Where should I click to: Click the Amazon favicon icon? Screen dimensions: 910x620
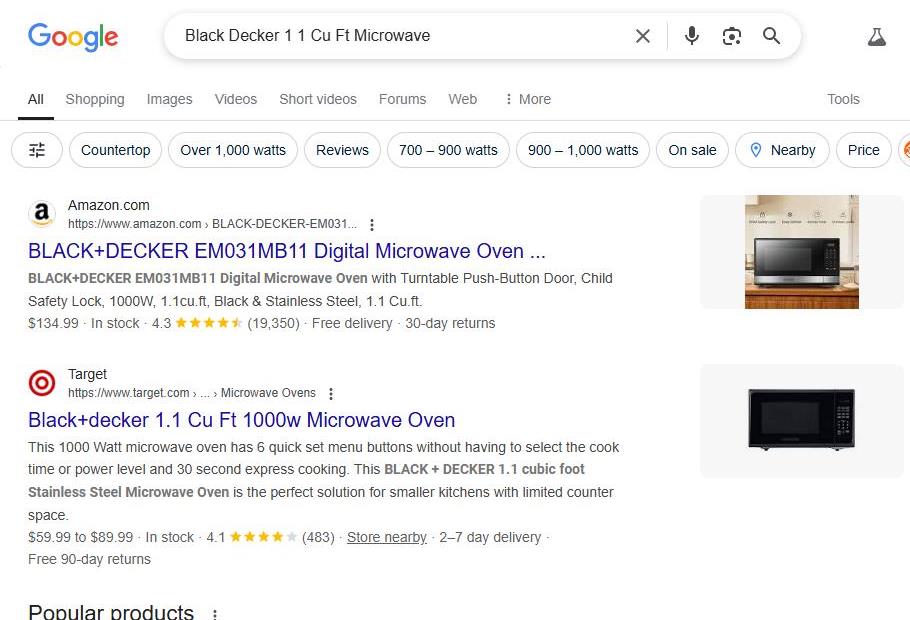pyautogui.click(x=42, y=214)
